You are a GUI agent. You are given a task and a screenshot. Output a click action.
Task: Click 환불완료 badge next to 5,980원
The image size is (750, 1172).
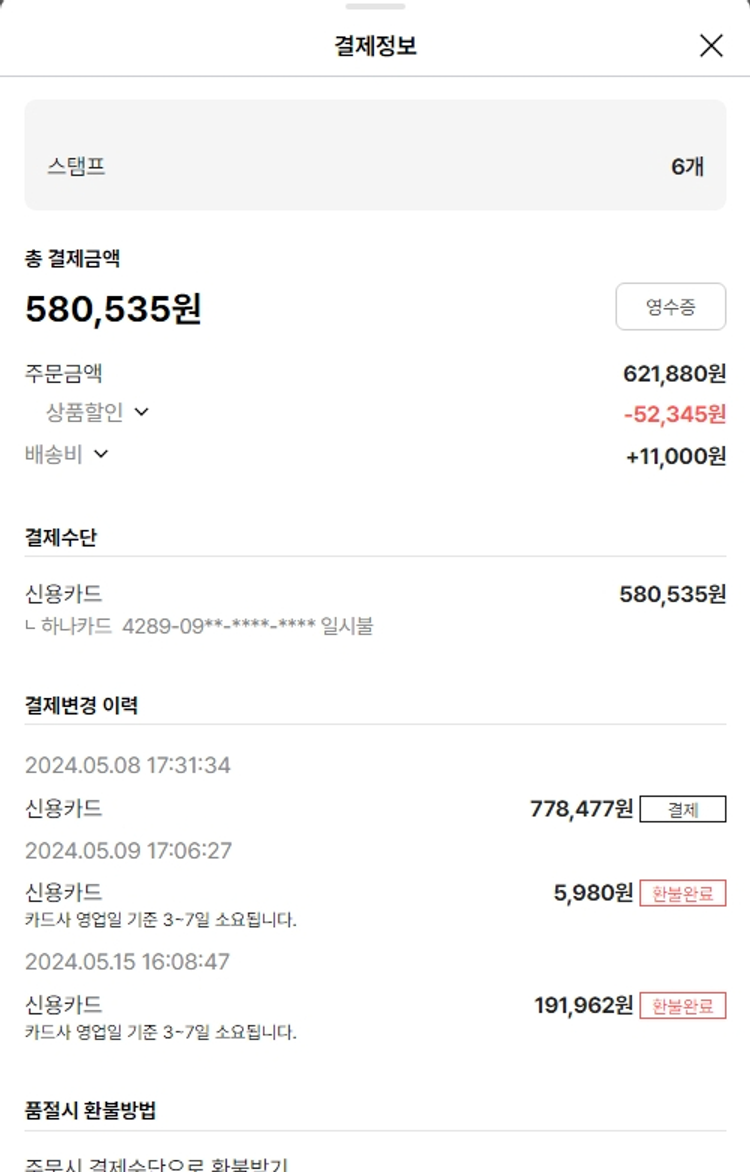pos(683,893)
